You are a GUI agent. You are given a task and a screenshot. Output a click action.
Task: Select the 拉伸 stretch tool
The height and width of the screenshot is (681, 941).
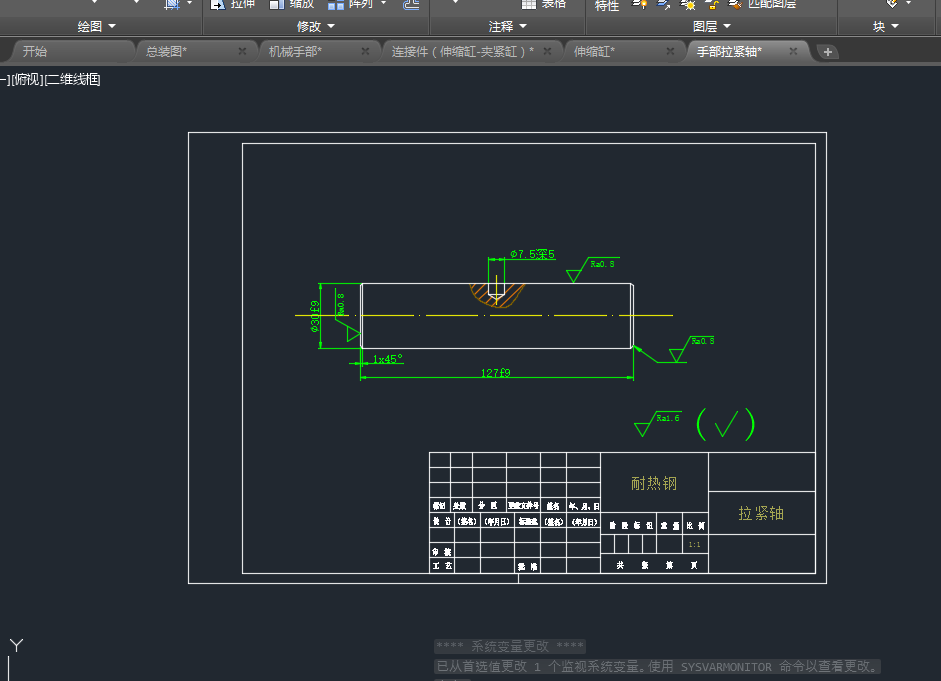coord(232,4)
